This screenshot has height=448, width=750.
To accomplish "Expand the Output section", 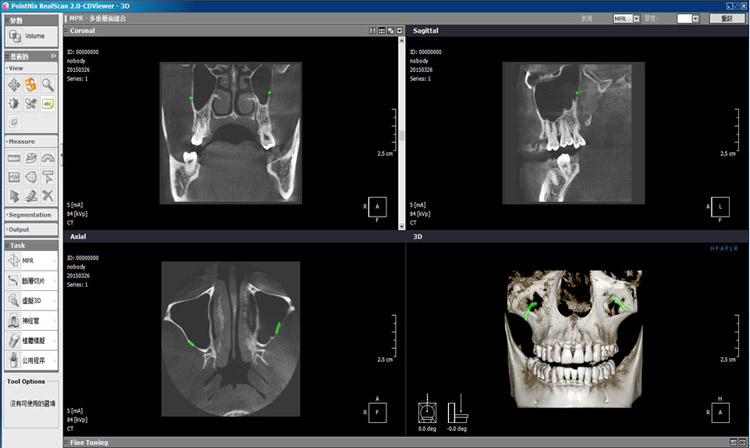I will click(31, 229).
